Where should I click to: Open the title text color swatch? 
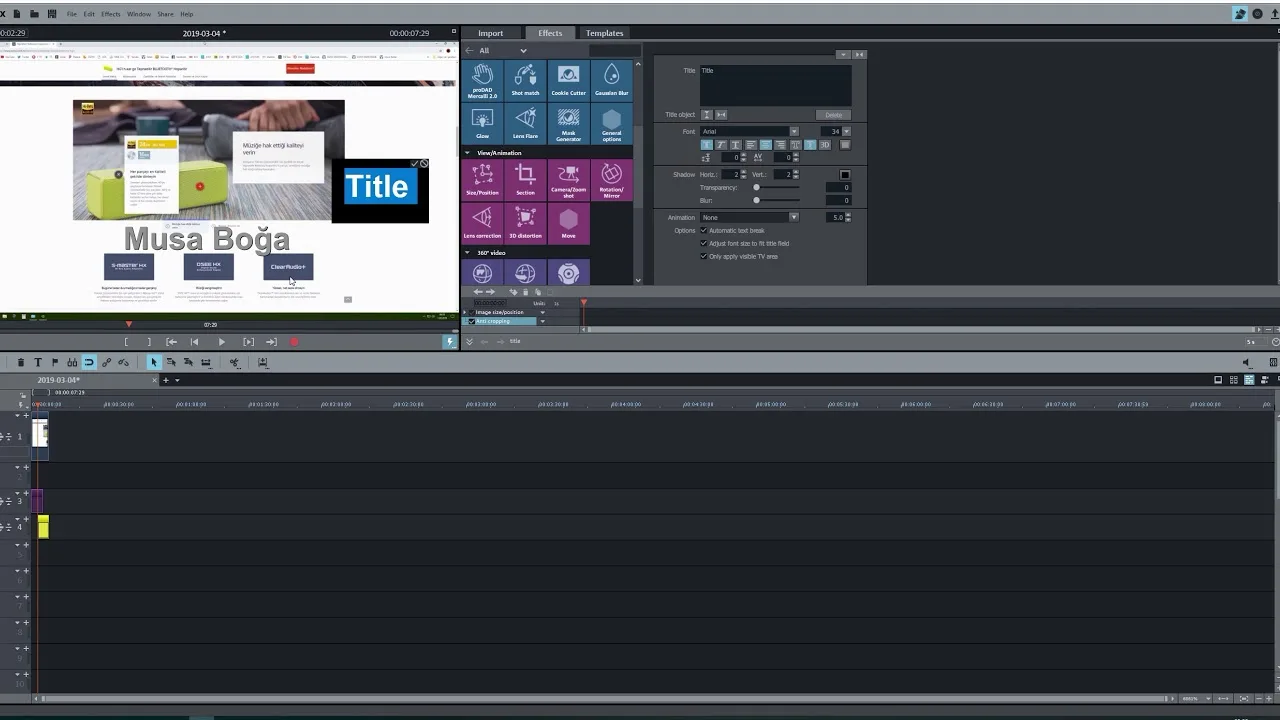coord(845,145)
